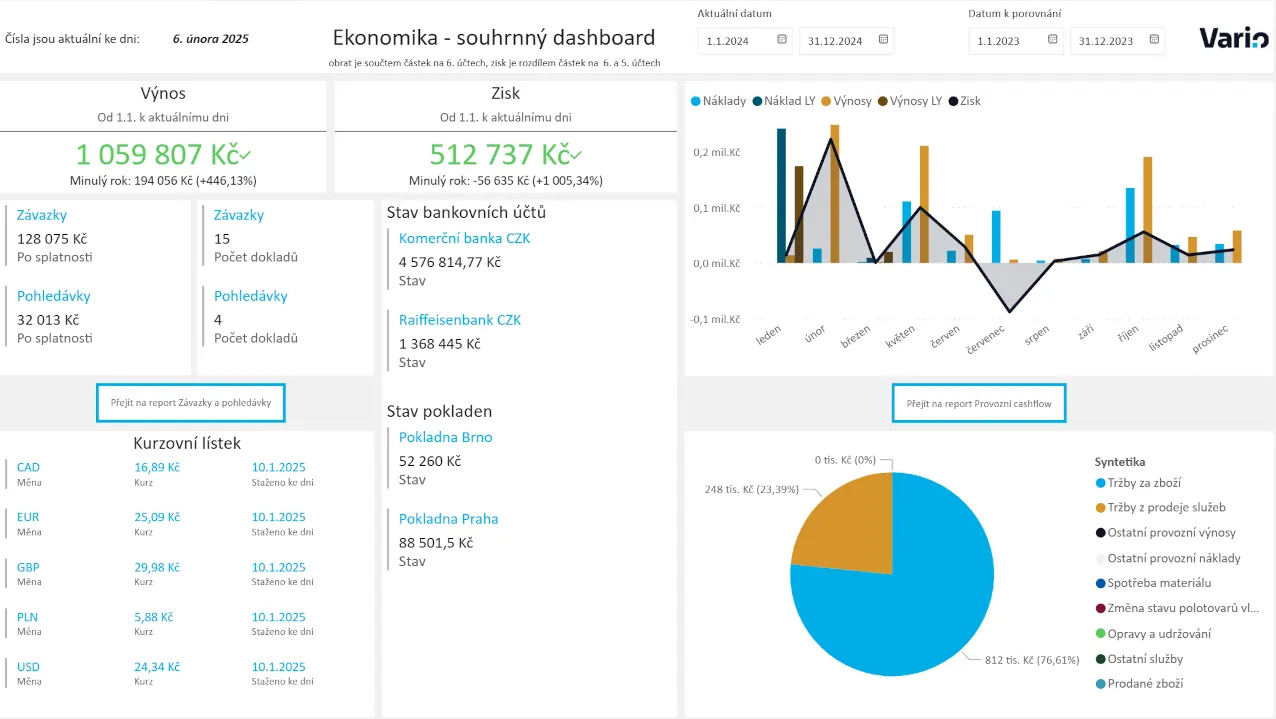Click the Datum k porovnání end date field
The height and width of the screenshot is (719, 1276).
point(1106,41)
